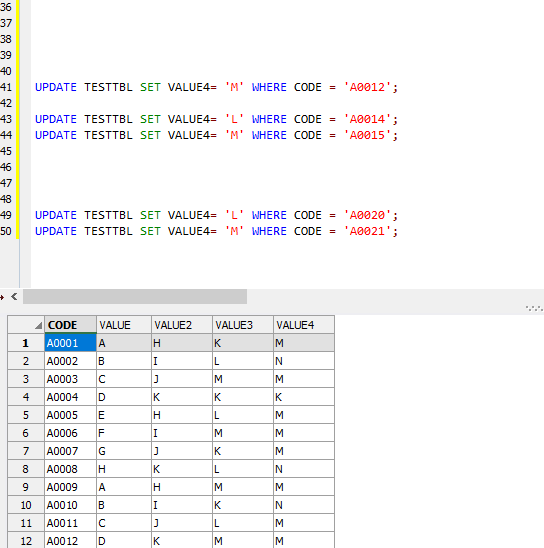
Task: Click line number 46 in the gutter
Action: click(6, 167)
